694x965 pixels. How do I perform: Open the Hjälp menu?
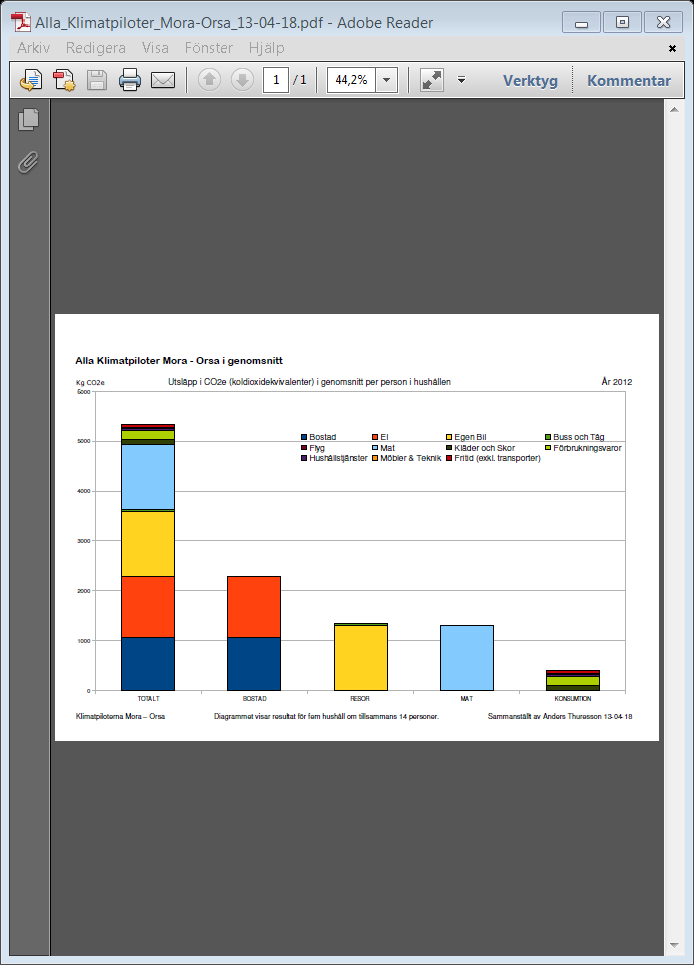coord(266,48)
